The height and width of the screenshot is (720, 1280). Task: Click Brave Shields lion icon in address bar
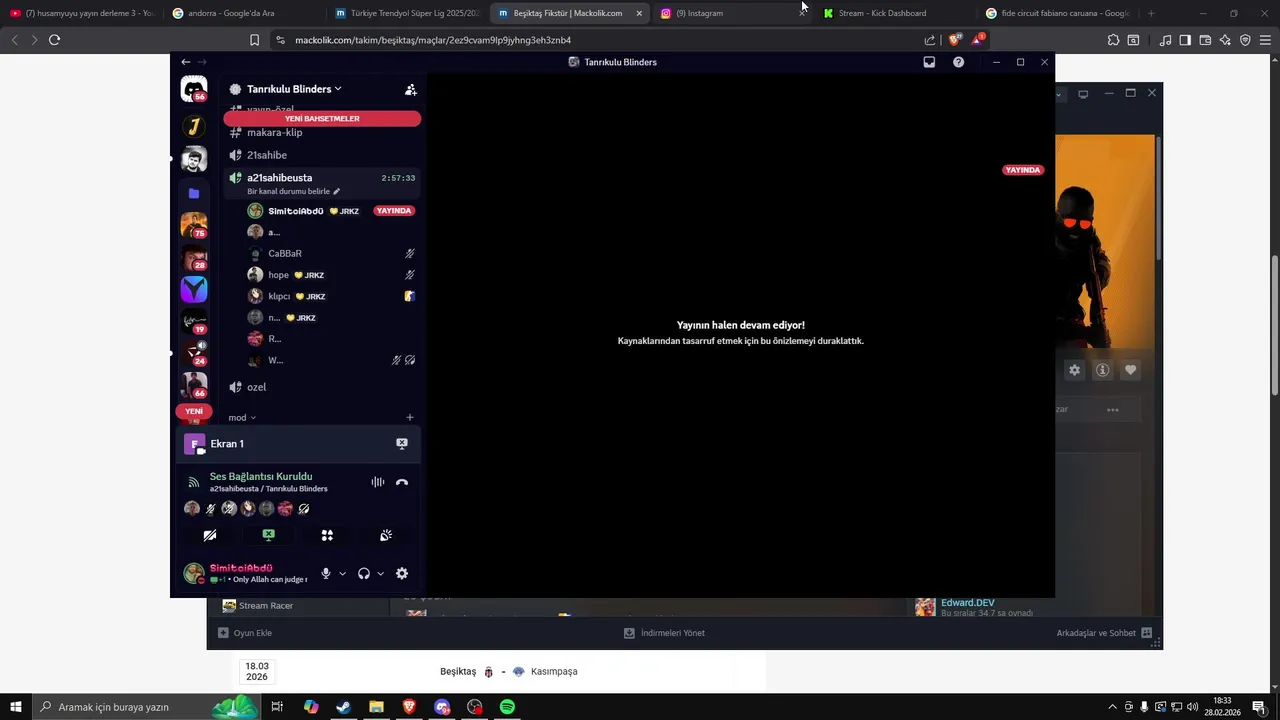[954, 40]
